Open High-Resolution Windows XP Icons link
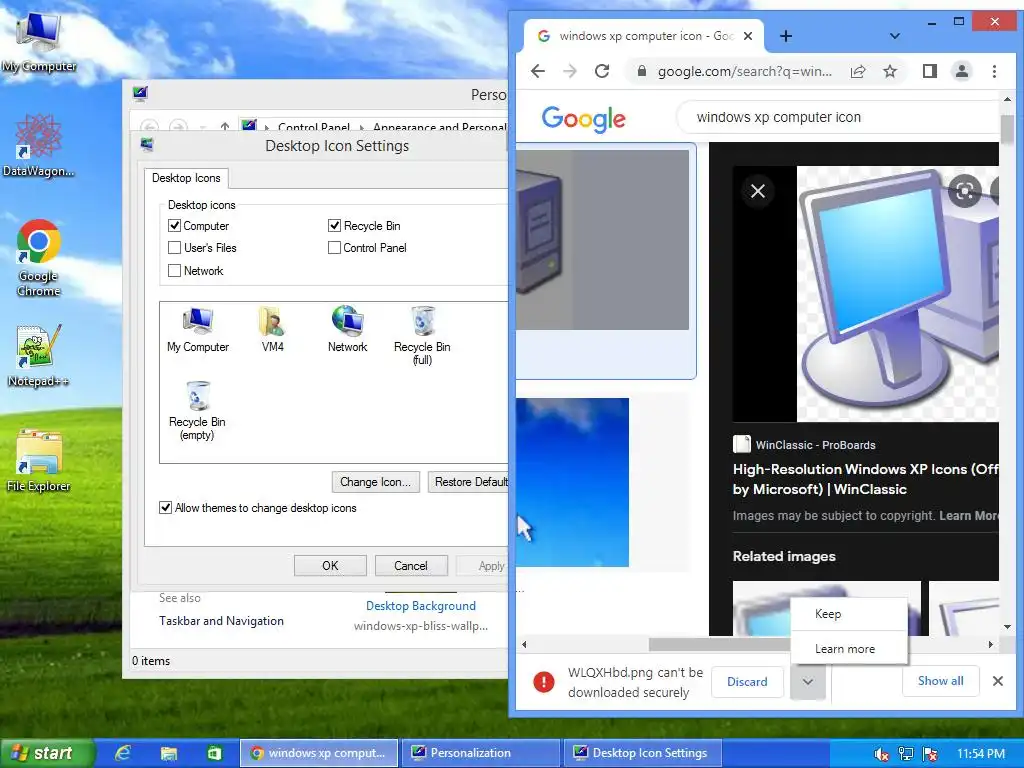This screenshot has width=1024, height=768. pos(865,479)
